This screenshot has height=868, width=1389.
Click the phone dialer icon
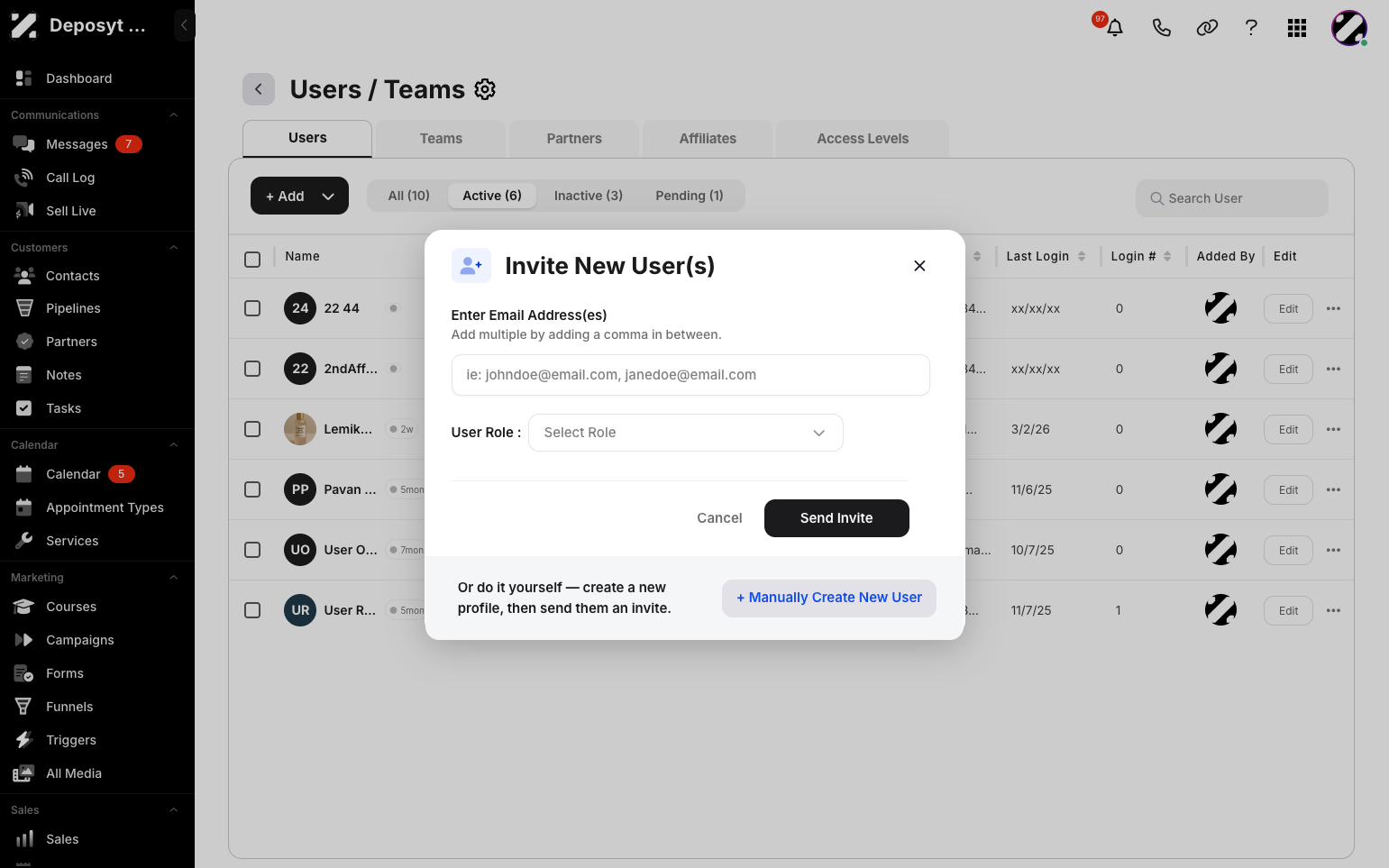[1161, 28]
